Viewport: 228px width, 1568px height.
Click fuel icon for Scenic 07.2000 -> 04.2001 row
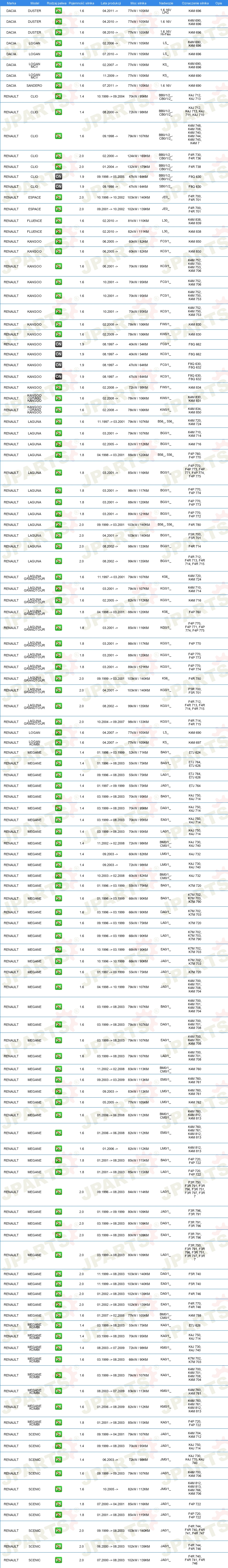[x=58, y=1505]
